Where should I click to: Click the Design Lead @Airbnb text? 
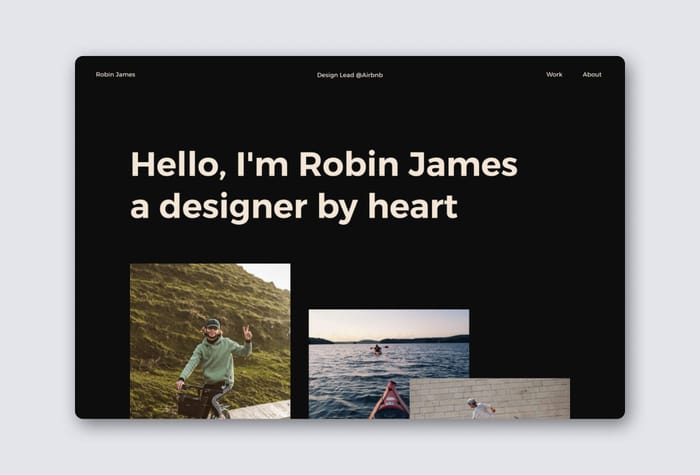(x=350, y=75)
